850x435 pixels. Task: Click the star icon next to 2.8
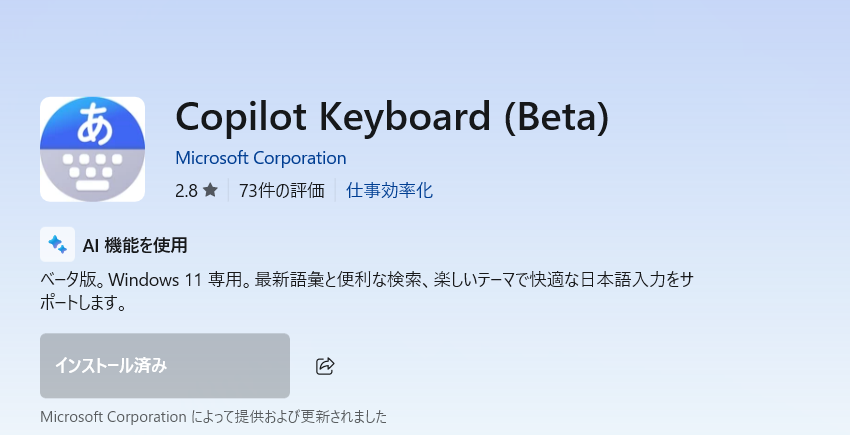(210, 190)
